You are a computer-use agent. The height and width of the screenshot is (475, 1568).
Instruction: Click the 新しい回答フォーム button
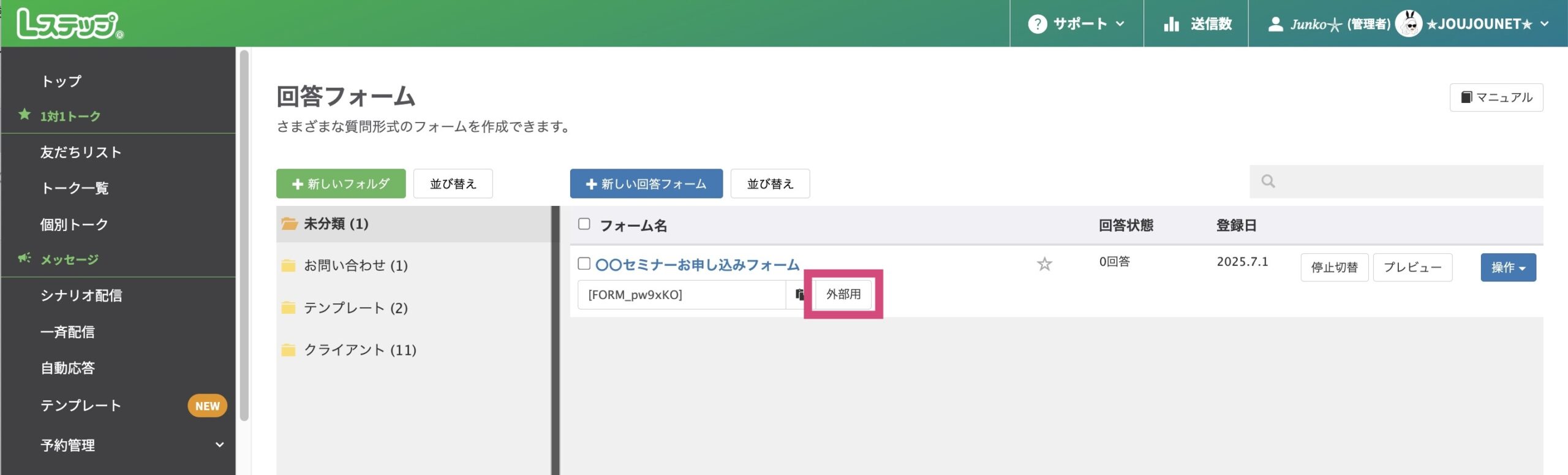(x=646, y=183)
